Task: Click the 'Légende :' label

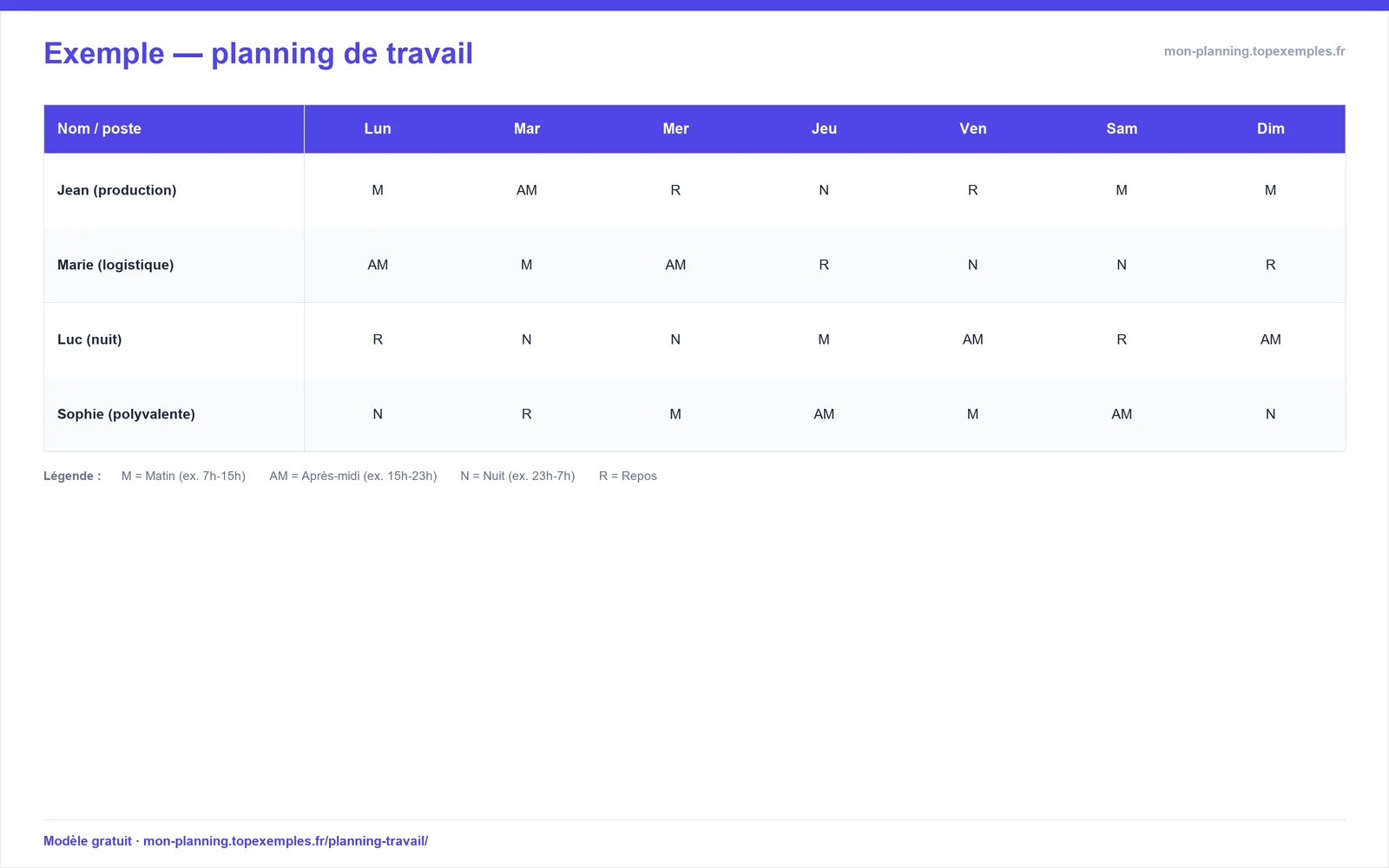Action: pos(72,476)
